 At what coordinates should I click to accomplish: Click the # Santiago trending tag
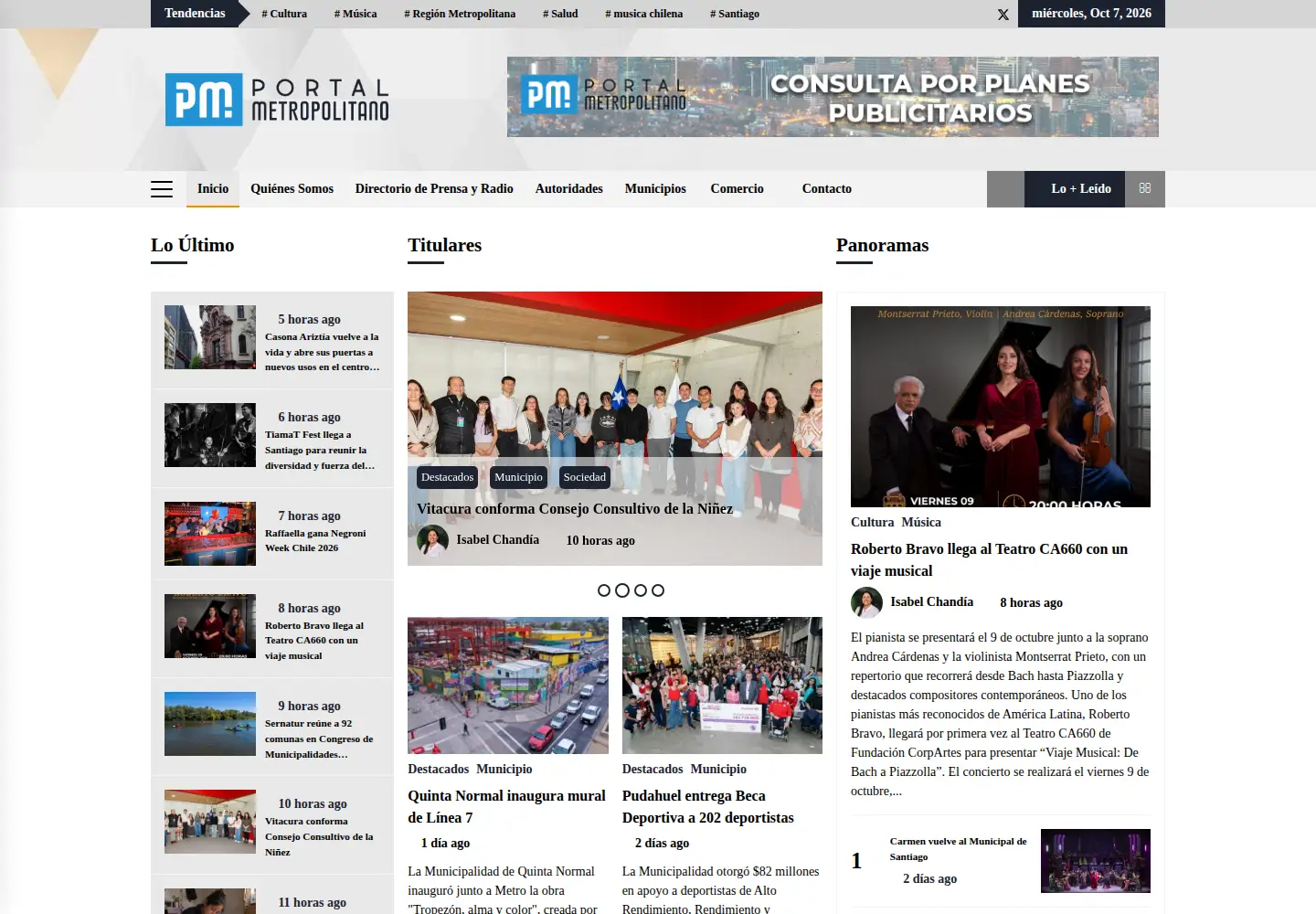735,14
